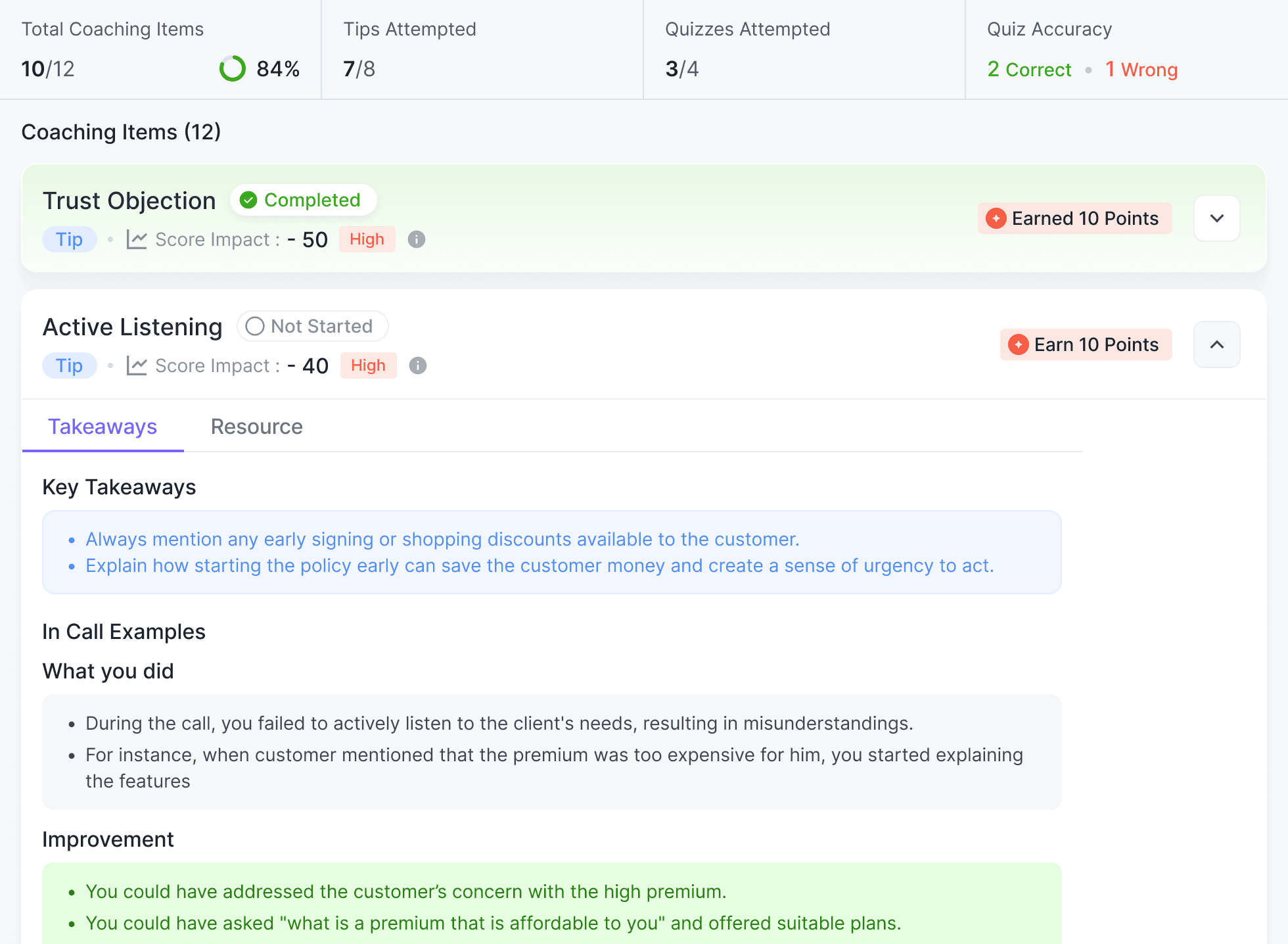The height and width of the screenshot is (944, 1288).
Task: Click green checkmark icon in Completed status
Action: [248, 200]
